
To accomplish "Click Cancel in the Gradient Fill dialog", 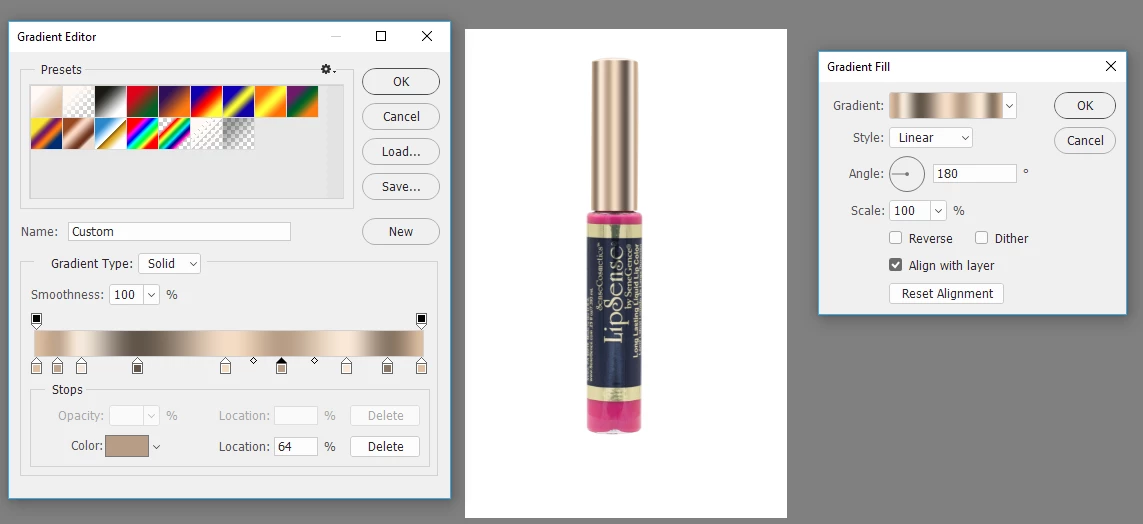I will 1085,141.
